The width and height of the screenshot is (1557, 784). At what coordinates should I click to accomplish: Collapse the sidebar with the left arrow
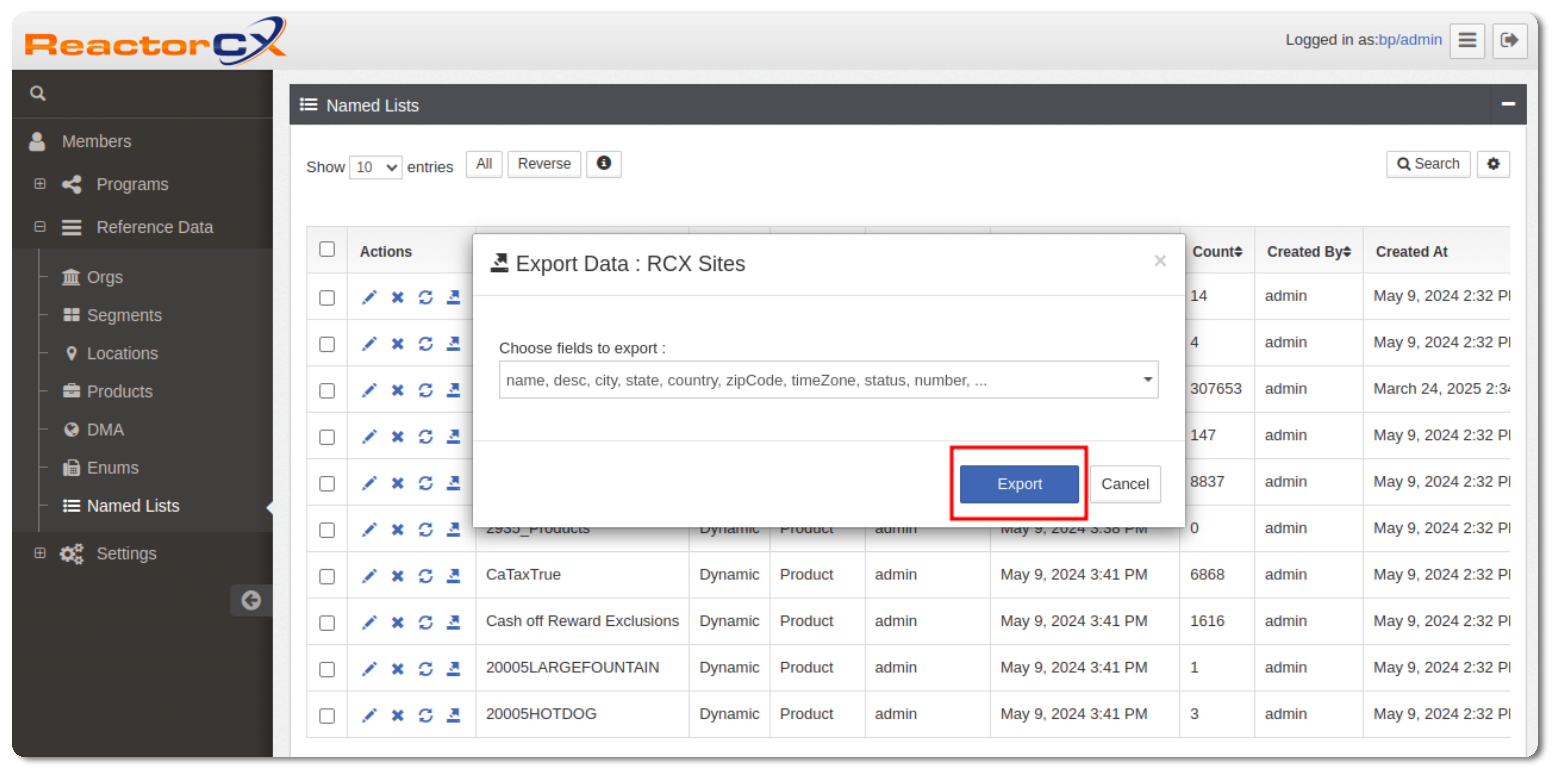(x=251, y=600)
